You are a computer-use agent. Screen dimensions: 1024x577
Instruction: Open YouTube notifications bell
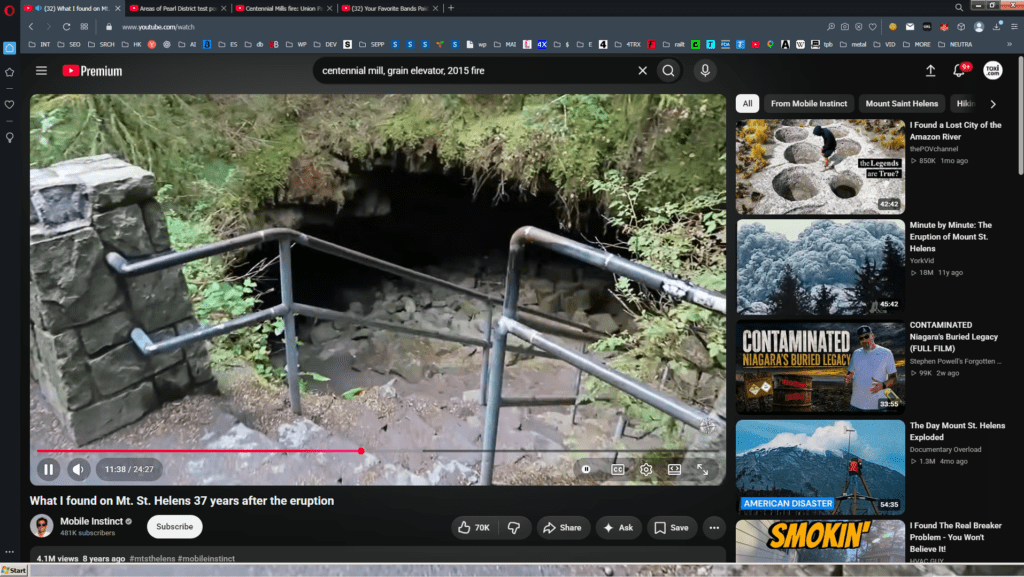(x=959, y=70)
